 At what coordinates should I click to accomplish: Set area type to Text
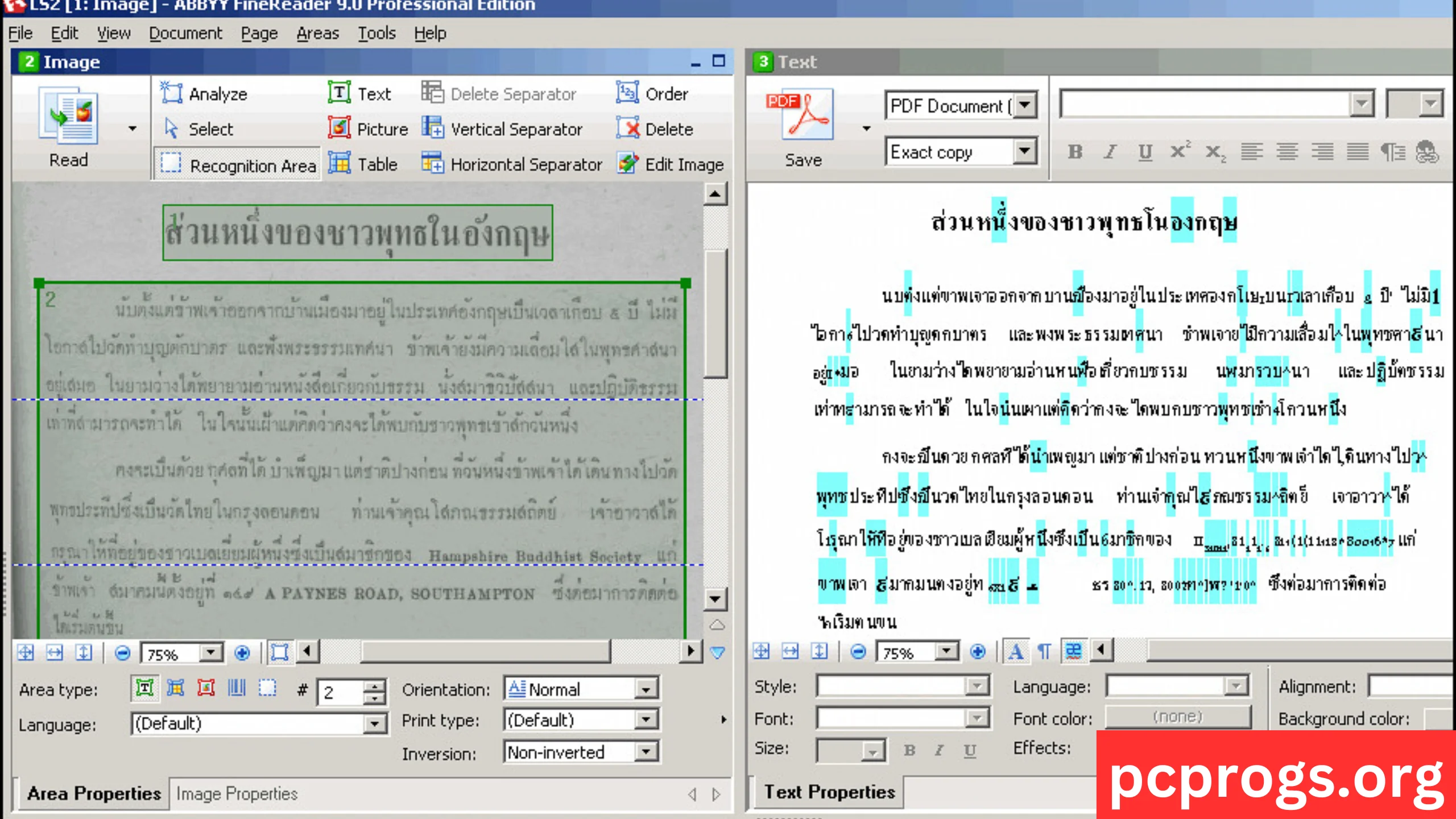(145, 688)
